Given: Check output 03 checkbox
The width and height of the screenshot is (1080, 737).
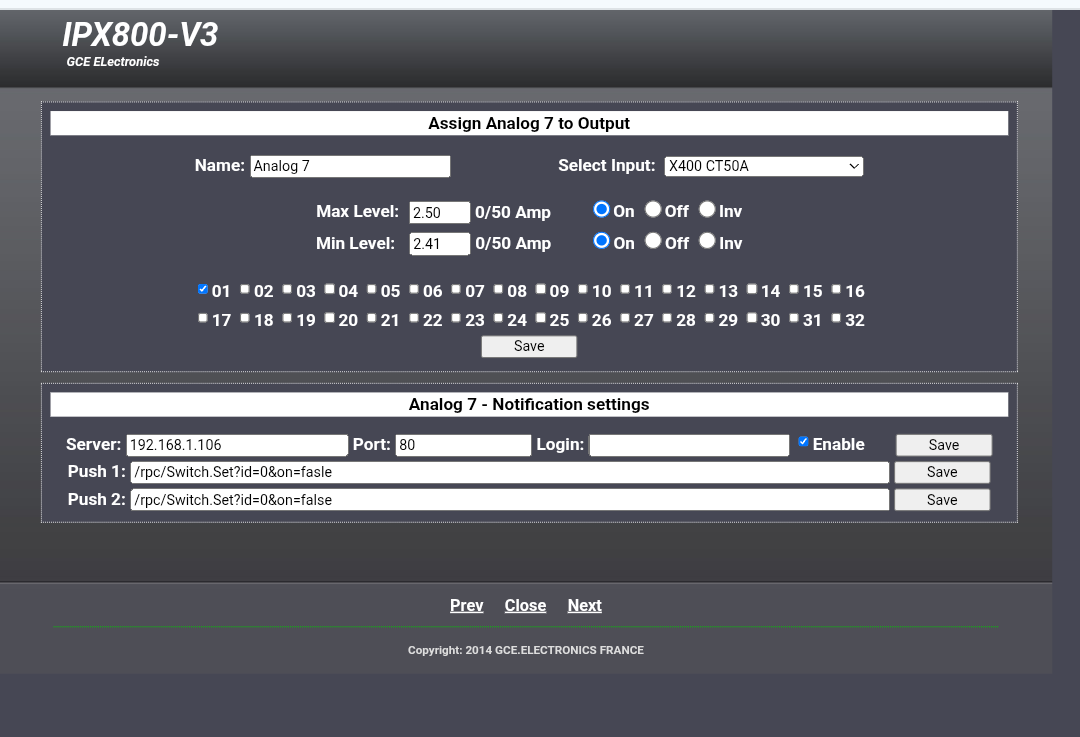Looking at the screenshot, I should [x=287, y=289].
